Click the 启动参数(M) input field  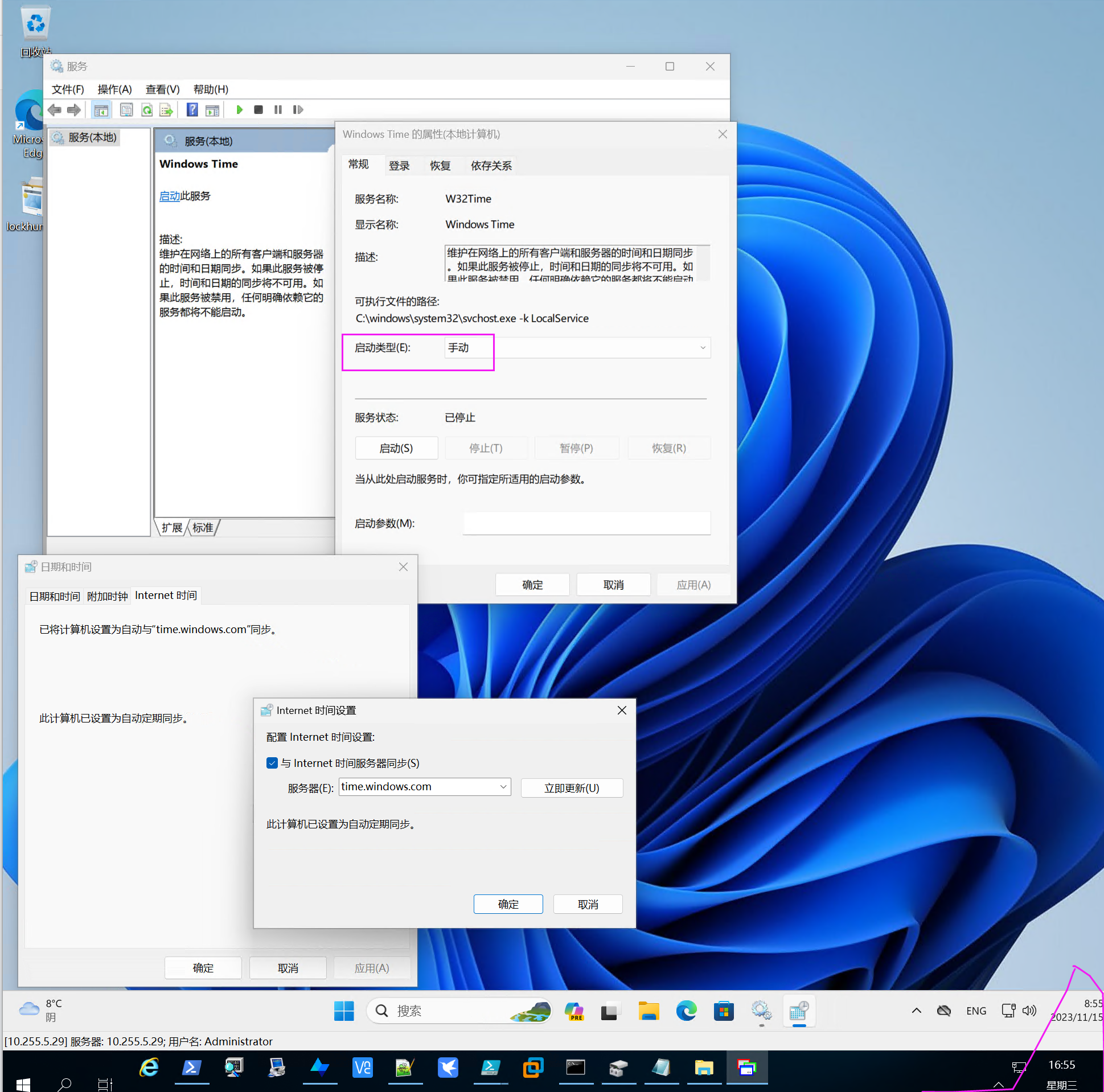[586, 523]
